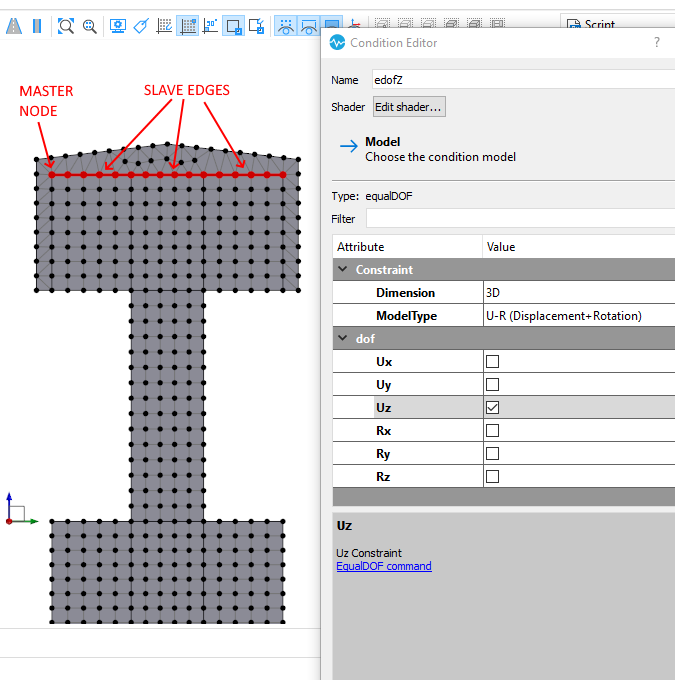Screen dimensions: 675x680
Task: Click the Edit shader button
Action: pyautogui.click(x=409, y=107)
